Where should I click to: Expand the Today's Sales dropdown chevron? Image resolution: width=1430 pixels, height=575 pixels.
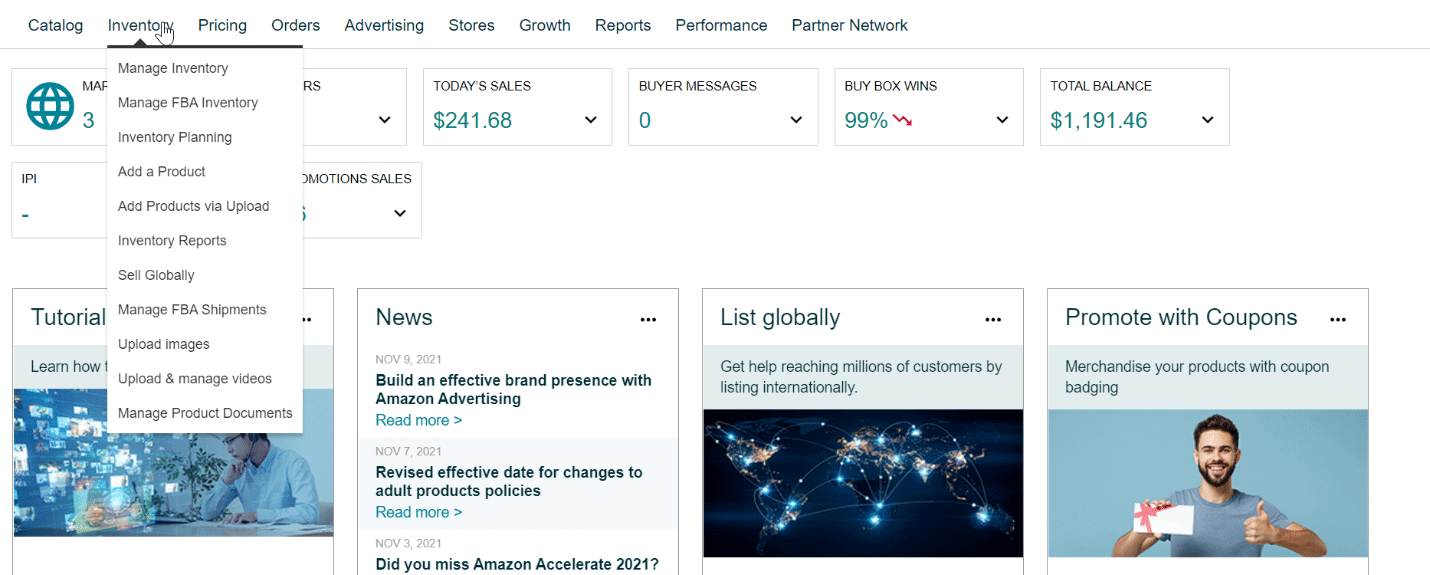pos(591,120)
